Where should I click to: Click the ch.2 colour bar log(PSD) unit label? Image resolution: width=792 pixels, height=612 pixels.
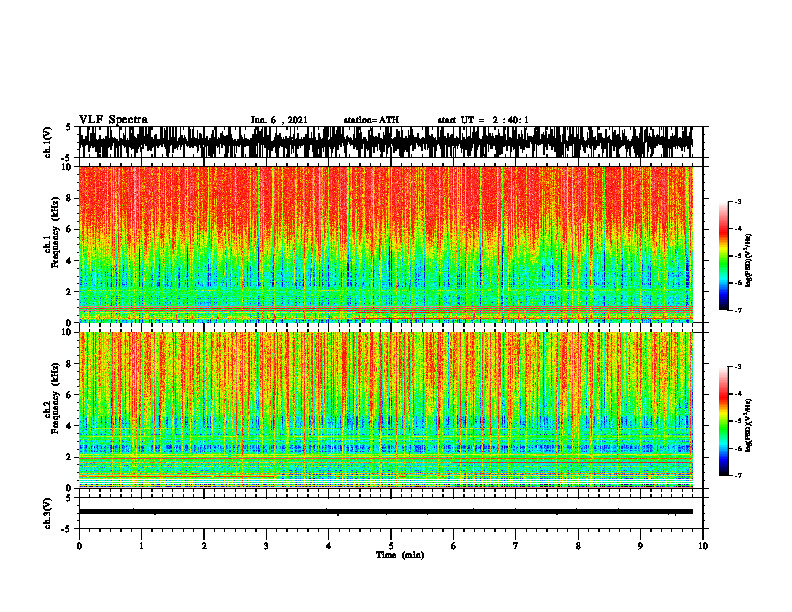(x=749, y=426)
